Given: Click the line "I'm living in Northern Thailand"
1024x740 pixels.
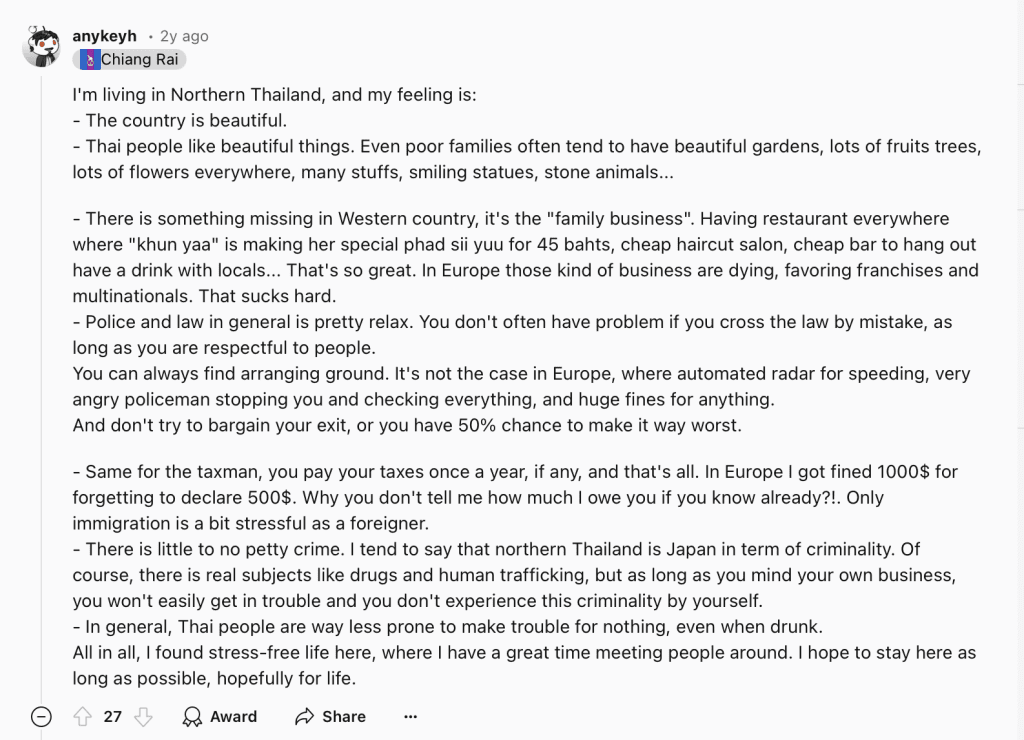Looking at the screenshot, I should [x=274, y=95].
